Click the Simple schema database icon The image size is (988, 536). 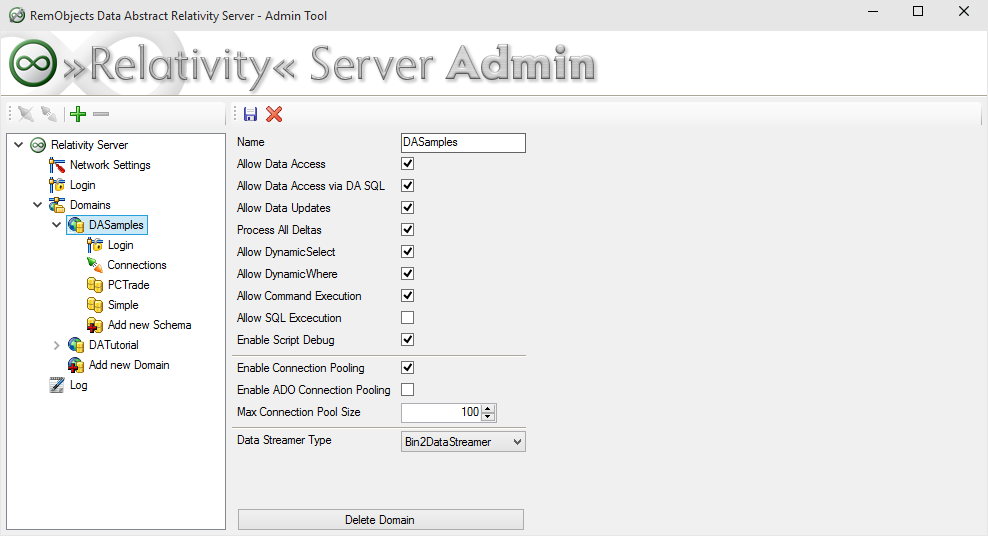tap(95, 305)
